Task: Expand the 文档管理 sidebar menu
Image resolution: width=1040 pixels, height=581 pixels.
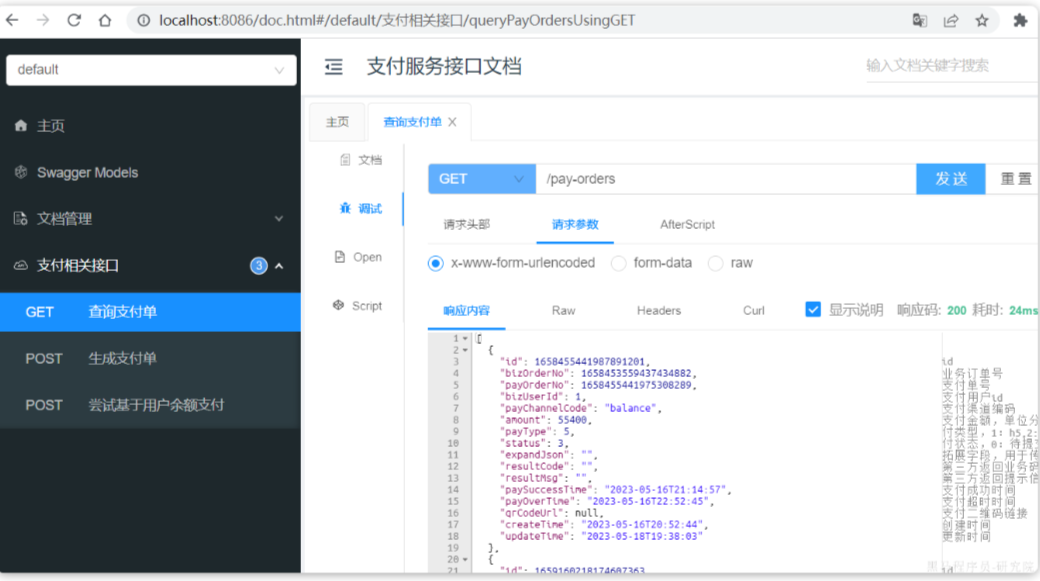Action: (150, 218)
